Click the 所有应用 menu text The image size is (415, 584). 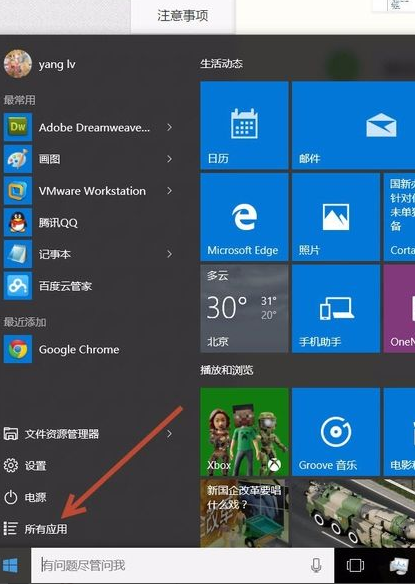coord(46,529)
